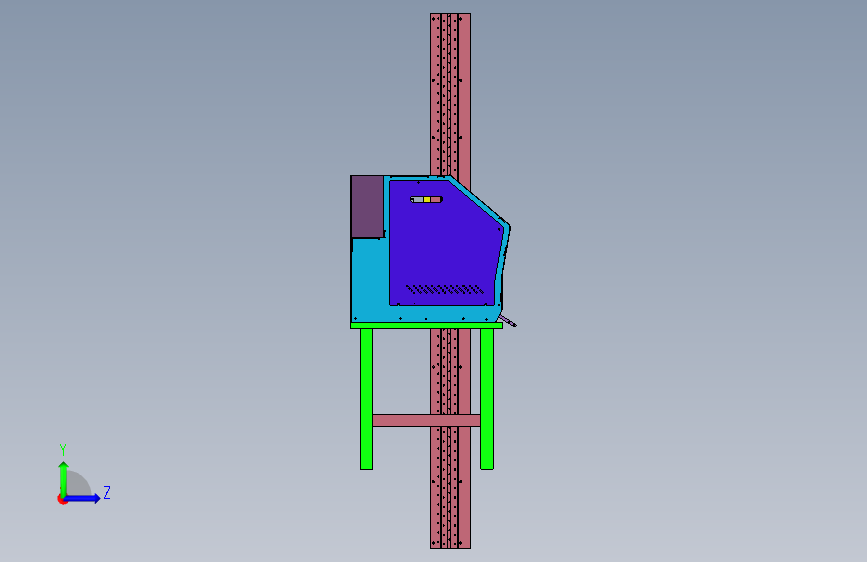Pick the tall pink vertical column above the machine
This screenshot has height=562, width=867.
click(451, 94)
